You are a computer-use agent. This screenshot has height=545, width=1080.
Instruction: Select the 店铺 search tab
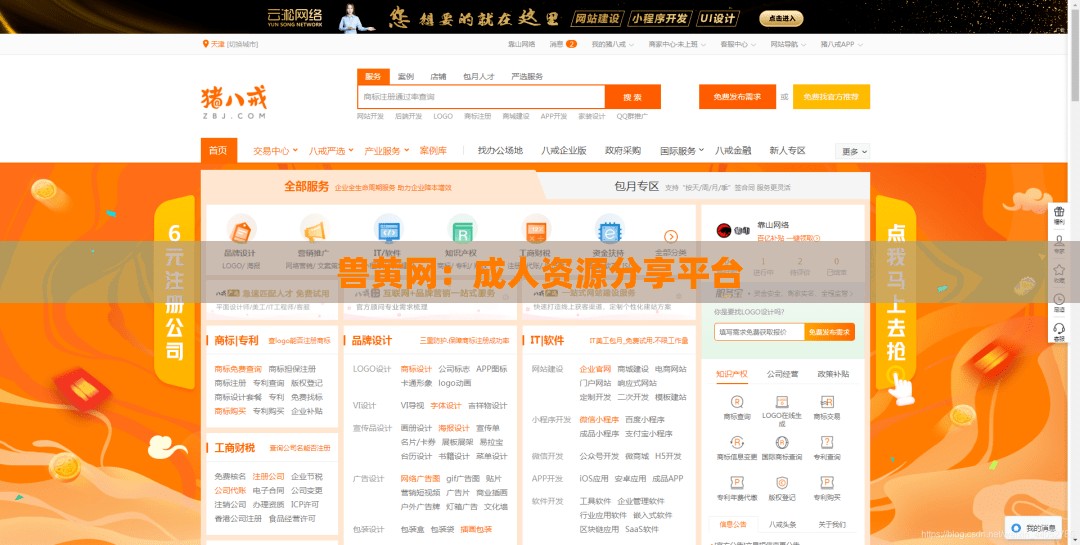pyautogui.click(x=438, y=76)
